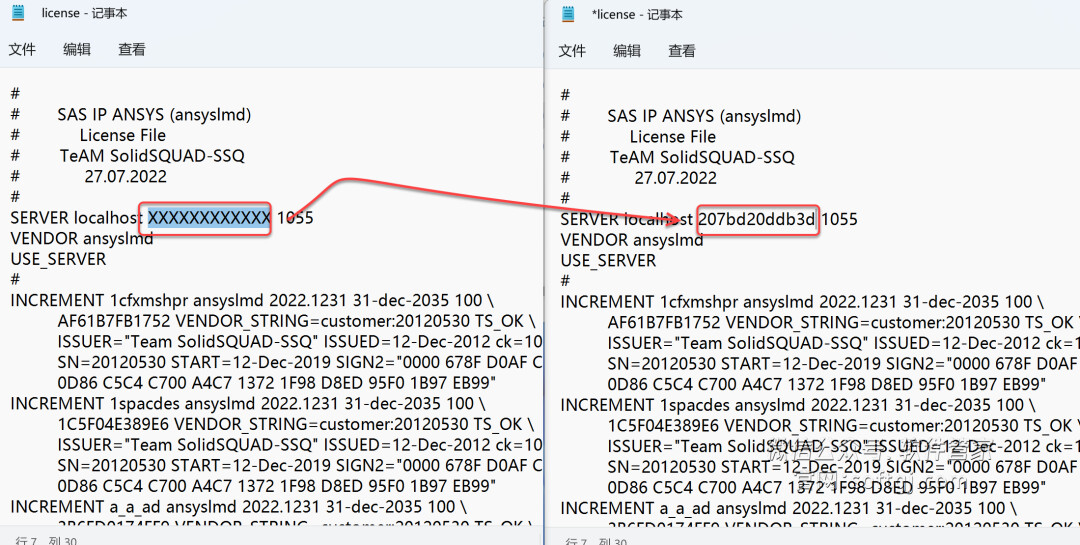Click 'USE_SERVER' line in right window
The height and width of the screenshot is (545, 1080).
[x=608, y=261]
